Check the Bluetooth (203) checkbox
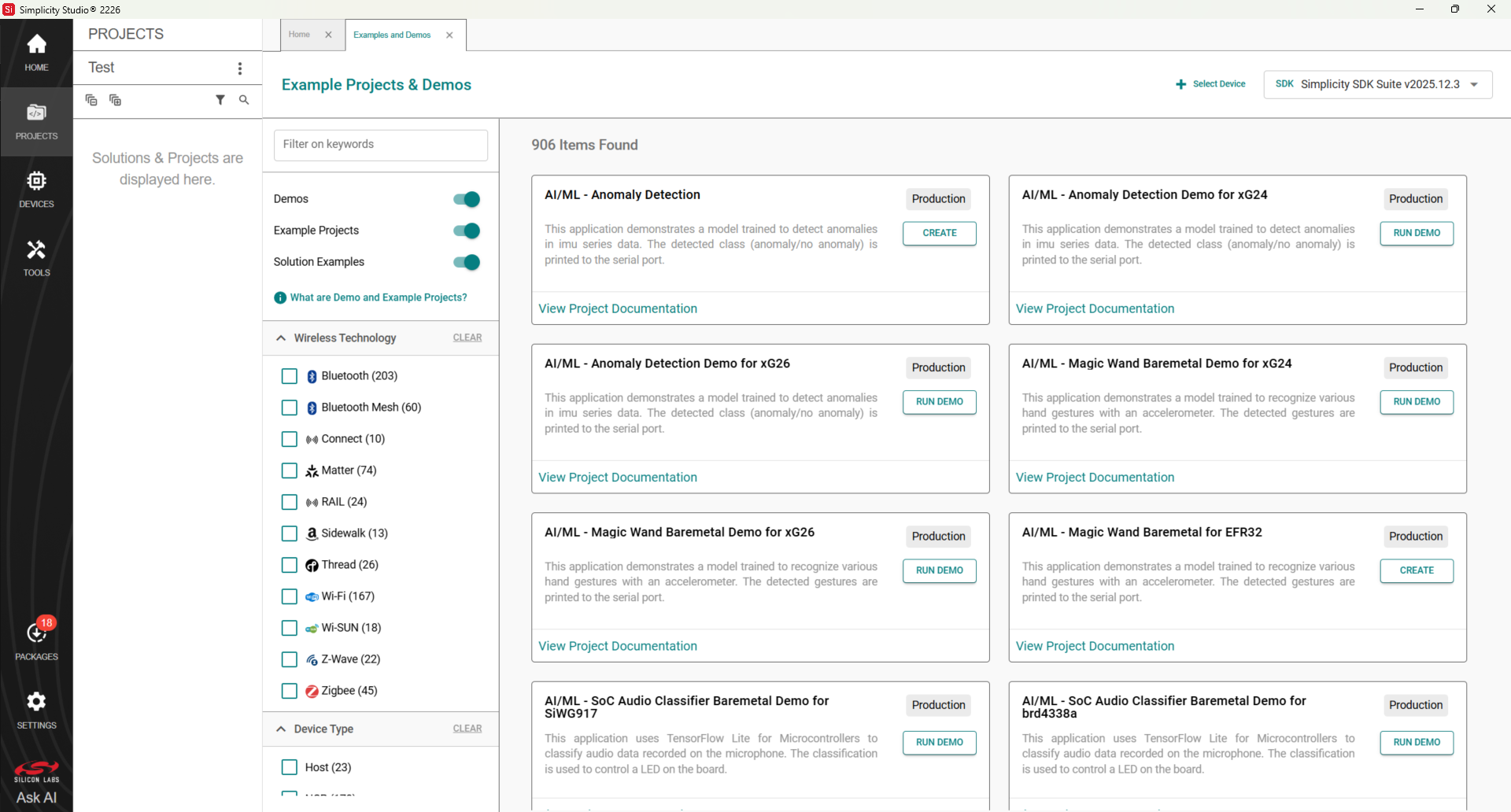Screen dimensions: 1511x812 pyautogui.click(x=290, y=376)
